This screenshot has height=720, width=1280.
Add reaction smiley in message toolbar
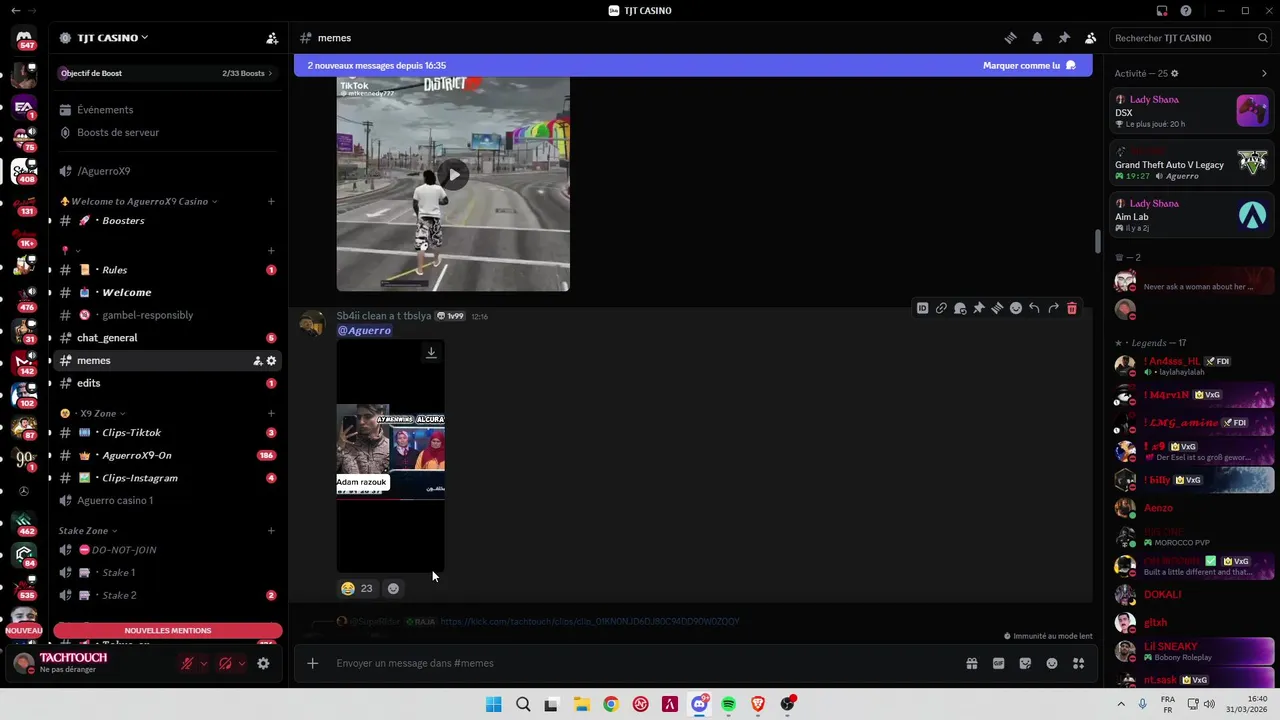tap(1016, 308)
